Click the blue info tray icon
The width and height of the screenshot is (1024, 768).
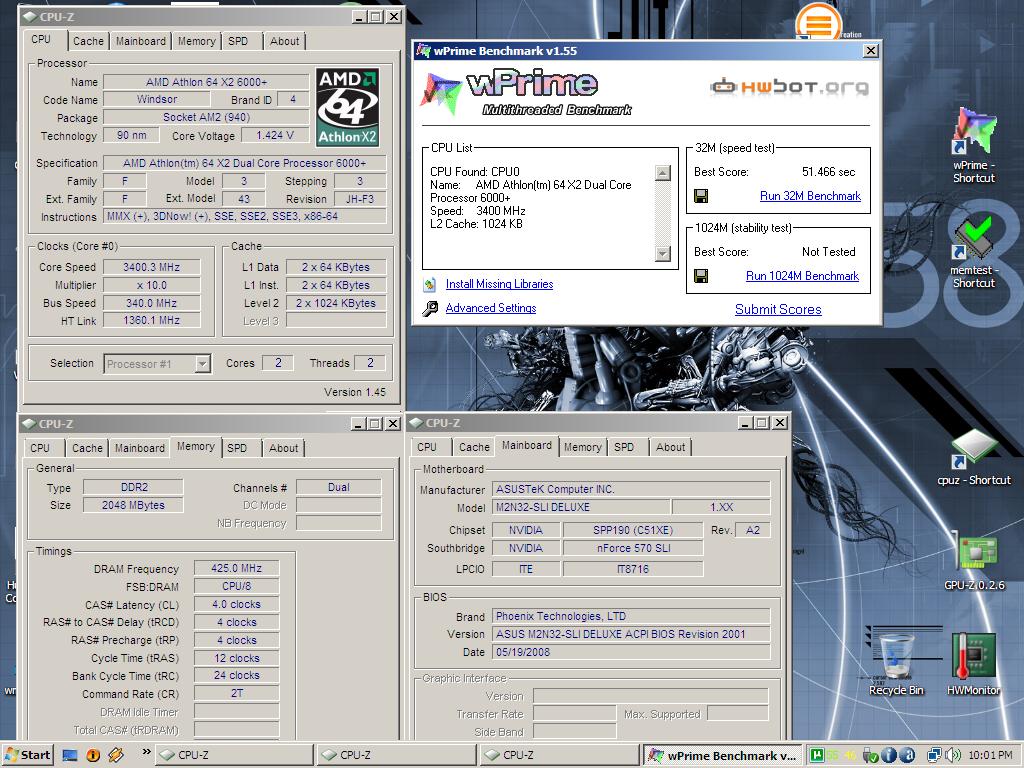coord(889,756)
